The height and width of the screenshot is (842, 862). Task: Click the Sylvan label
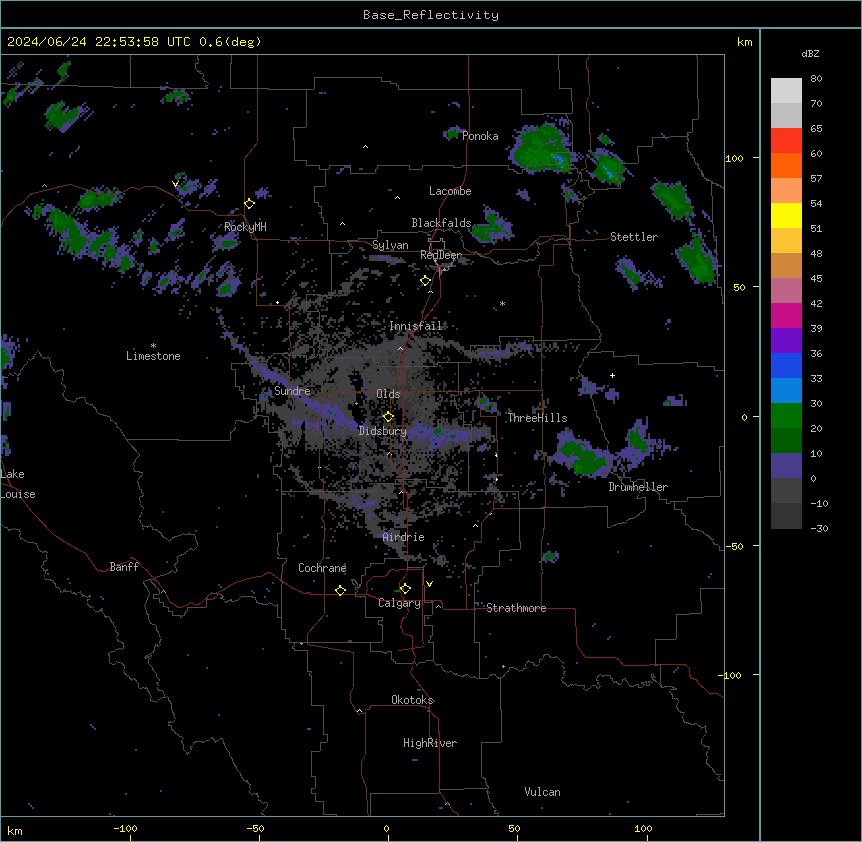[x=390, y=245]
